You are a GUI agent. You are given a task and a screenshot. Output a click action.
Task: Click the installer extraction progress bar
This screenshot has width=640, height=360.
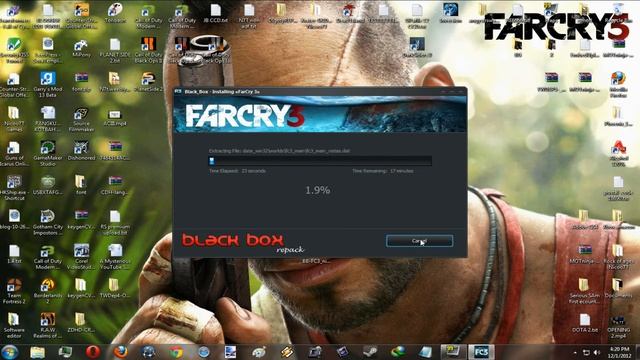point(320,161)
